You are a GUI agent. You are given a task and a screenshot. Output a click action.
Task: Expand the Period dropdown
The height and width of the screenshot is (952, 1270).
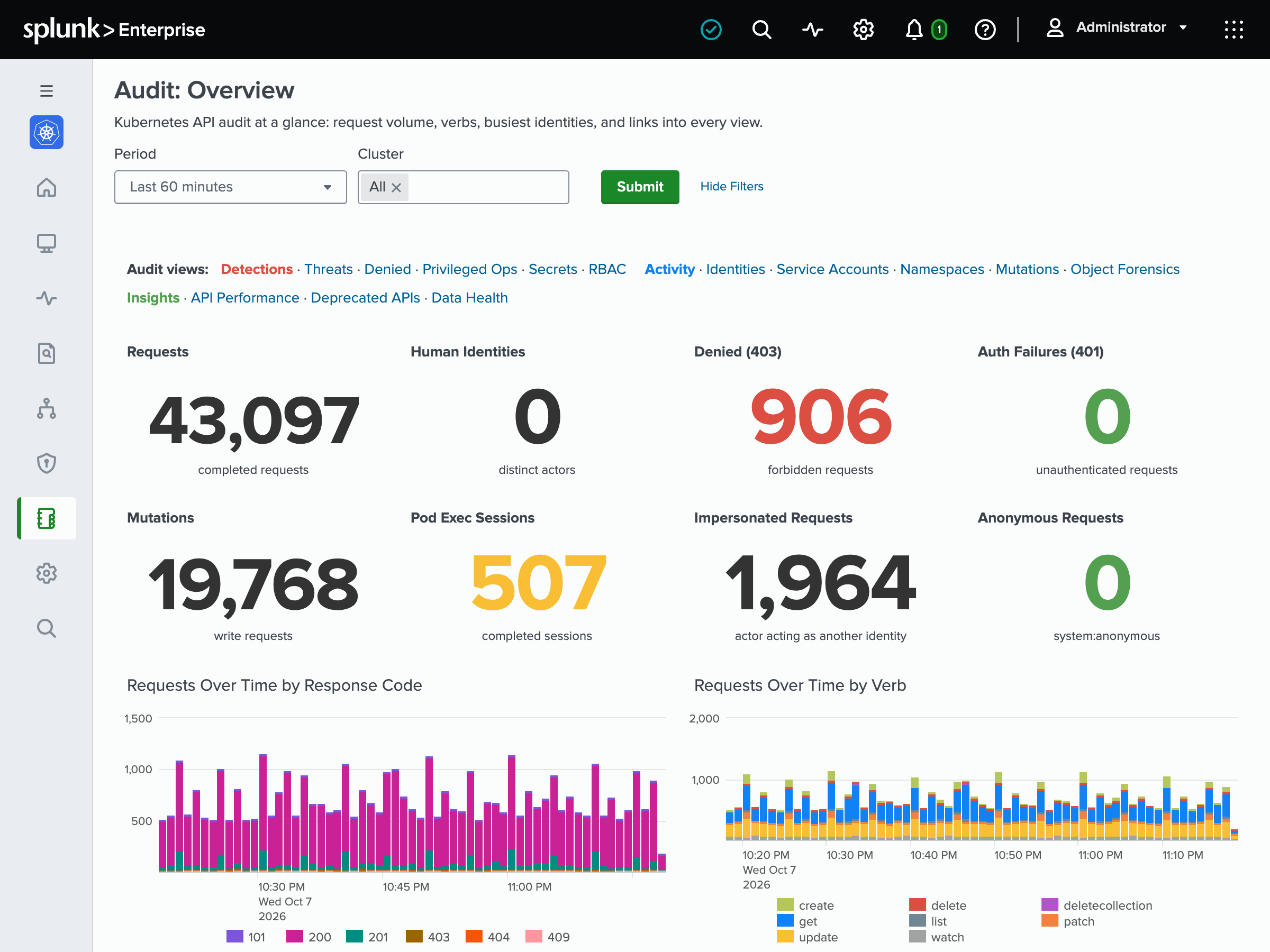(x=230, y=187)
